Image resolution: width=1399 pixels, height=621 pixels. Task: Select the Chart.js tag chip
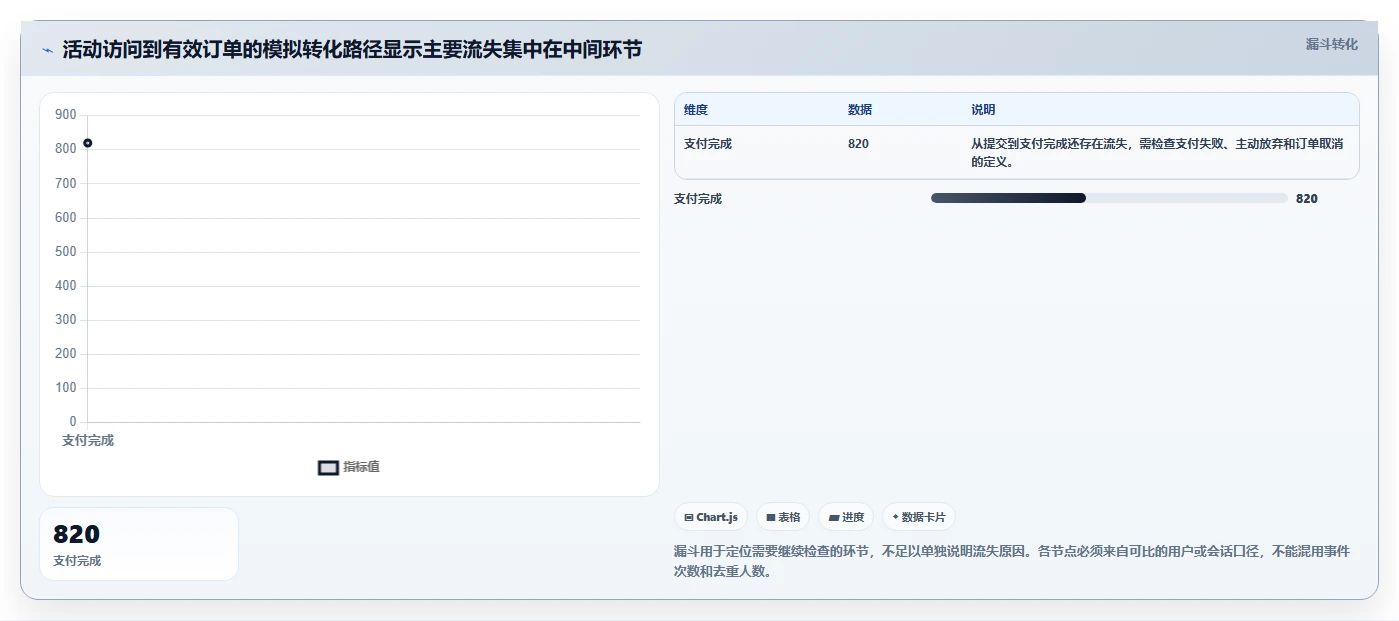pyautogui.click(x=711, y=517)
